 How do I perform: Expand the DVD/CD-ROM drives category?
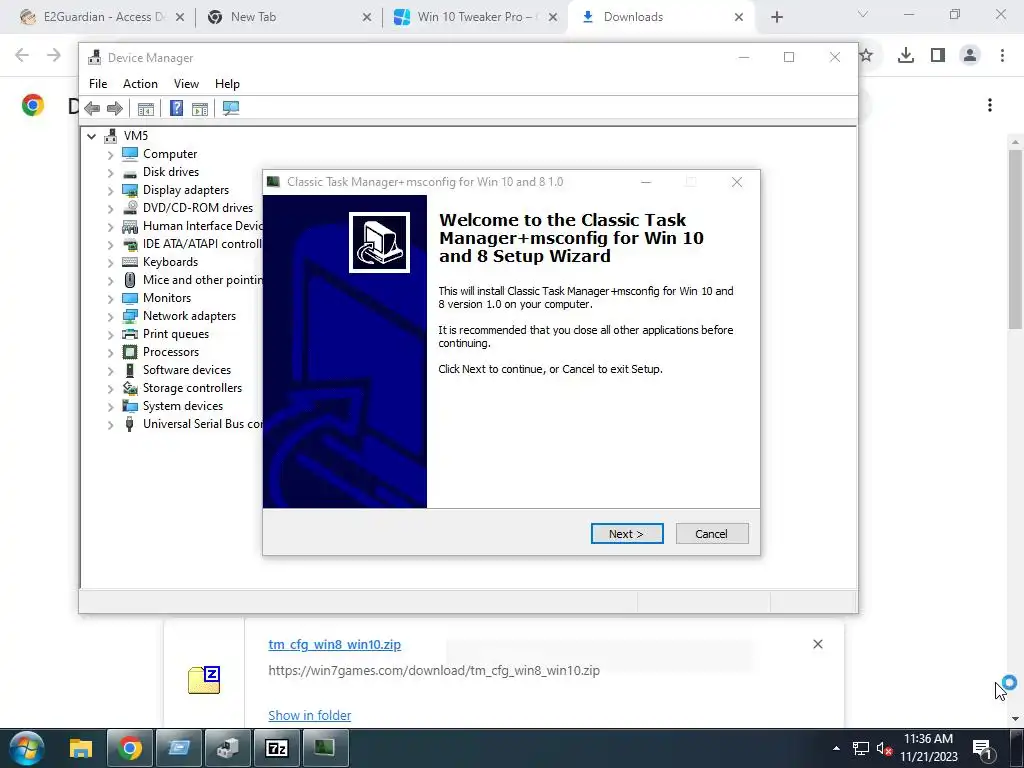point(110,209)
